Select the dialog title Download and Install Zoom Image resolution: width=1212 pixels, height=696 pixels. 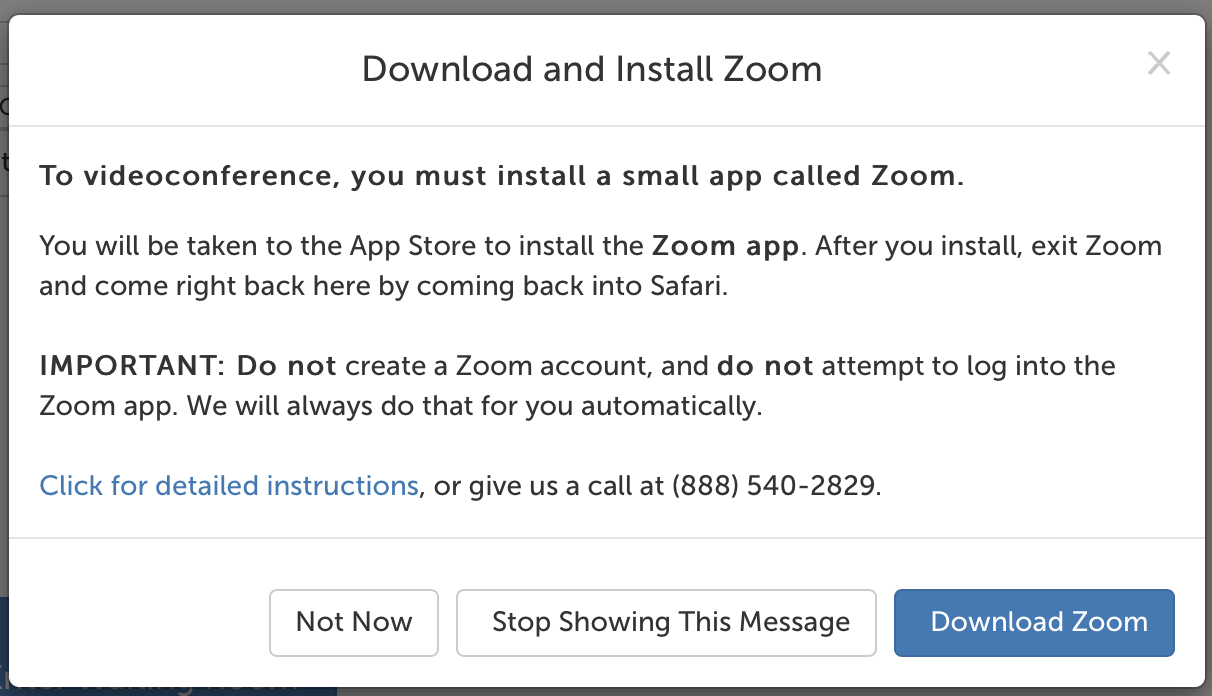pos(593,68)
